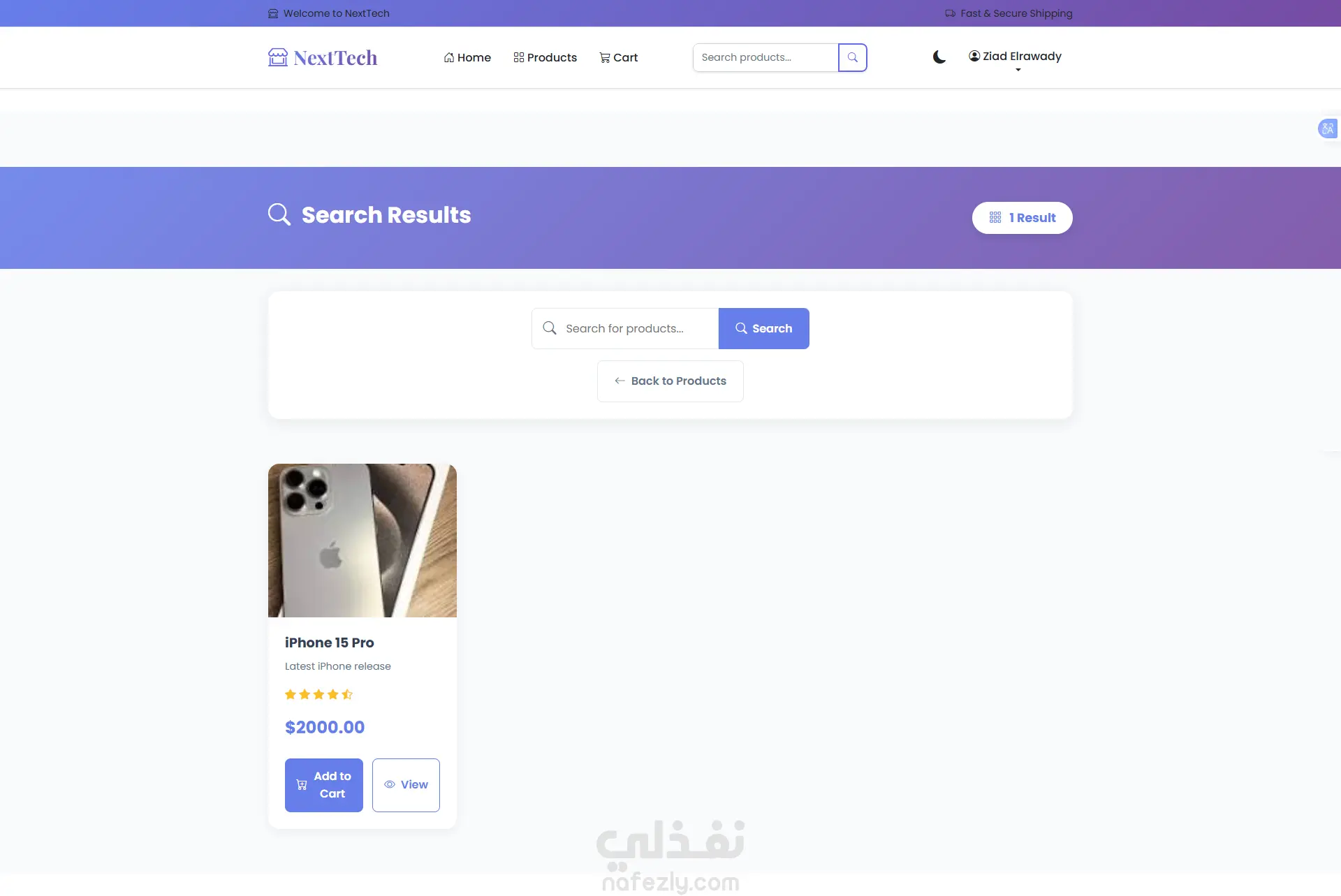Go Back to Products
The width and height of the screenshot is (1341, 896).
pos(670,381)
